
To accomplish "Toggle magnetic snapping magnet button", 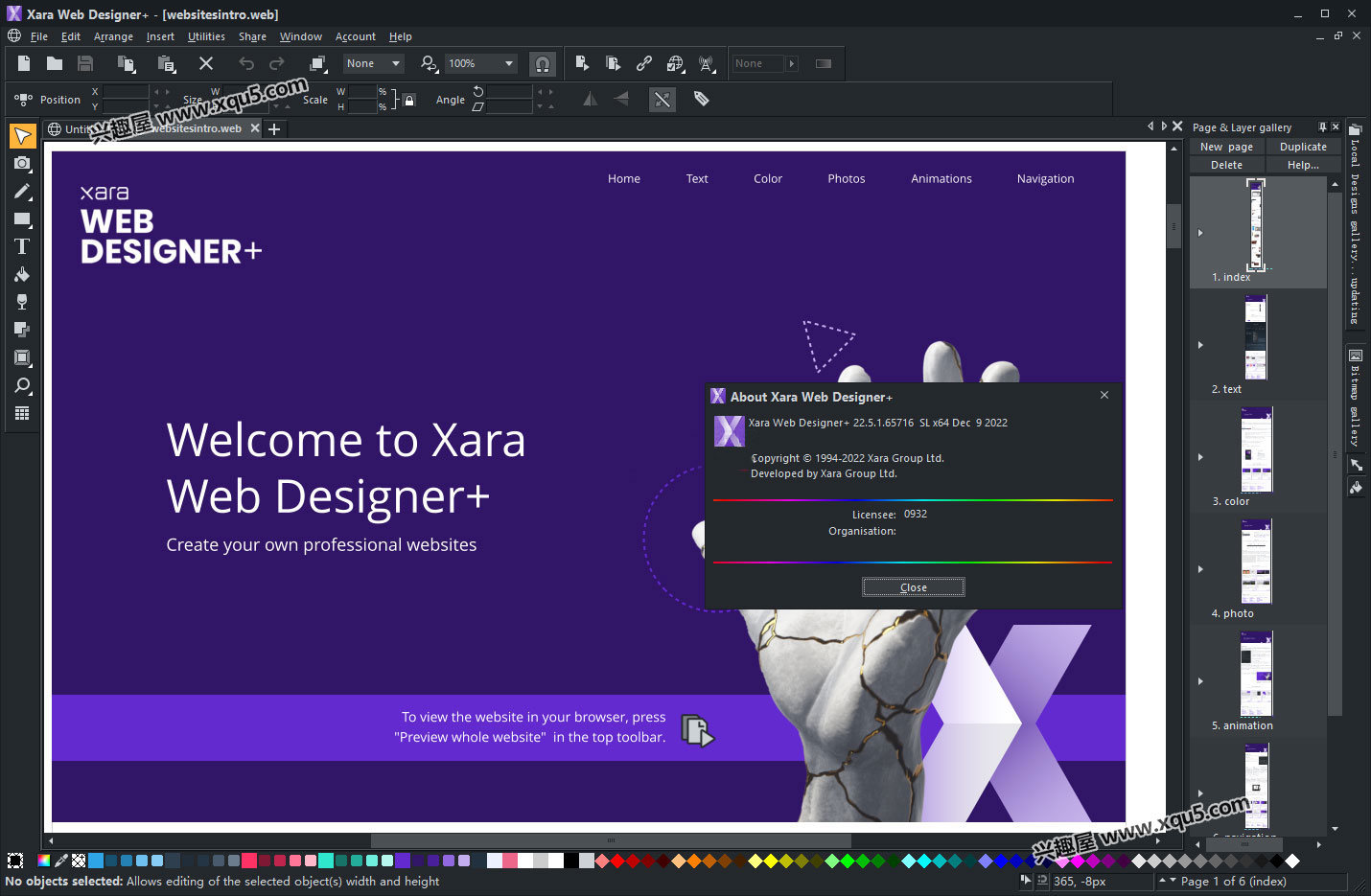I will [x=543, y=64].
